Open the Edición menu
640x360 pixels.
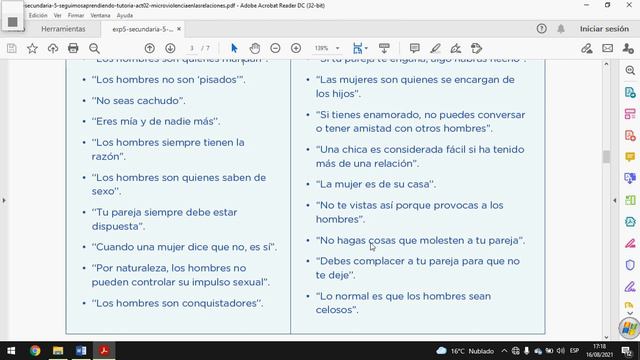(38, 16)
